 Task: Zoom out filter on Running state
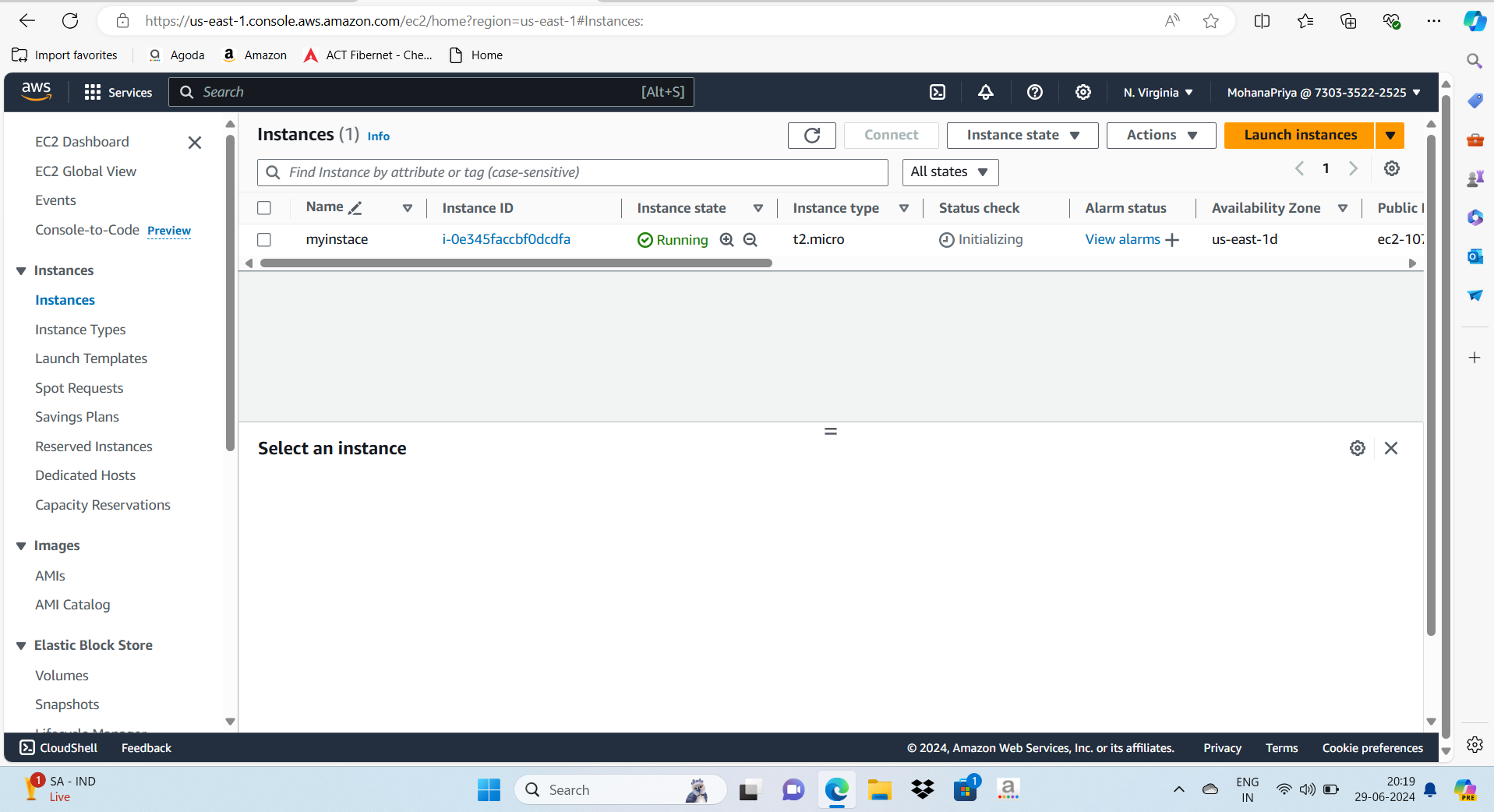coord(751,240)
